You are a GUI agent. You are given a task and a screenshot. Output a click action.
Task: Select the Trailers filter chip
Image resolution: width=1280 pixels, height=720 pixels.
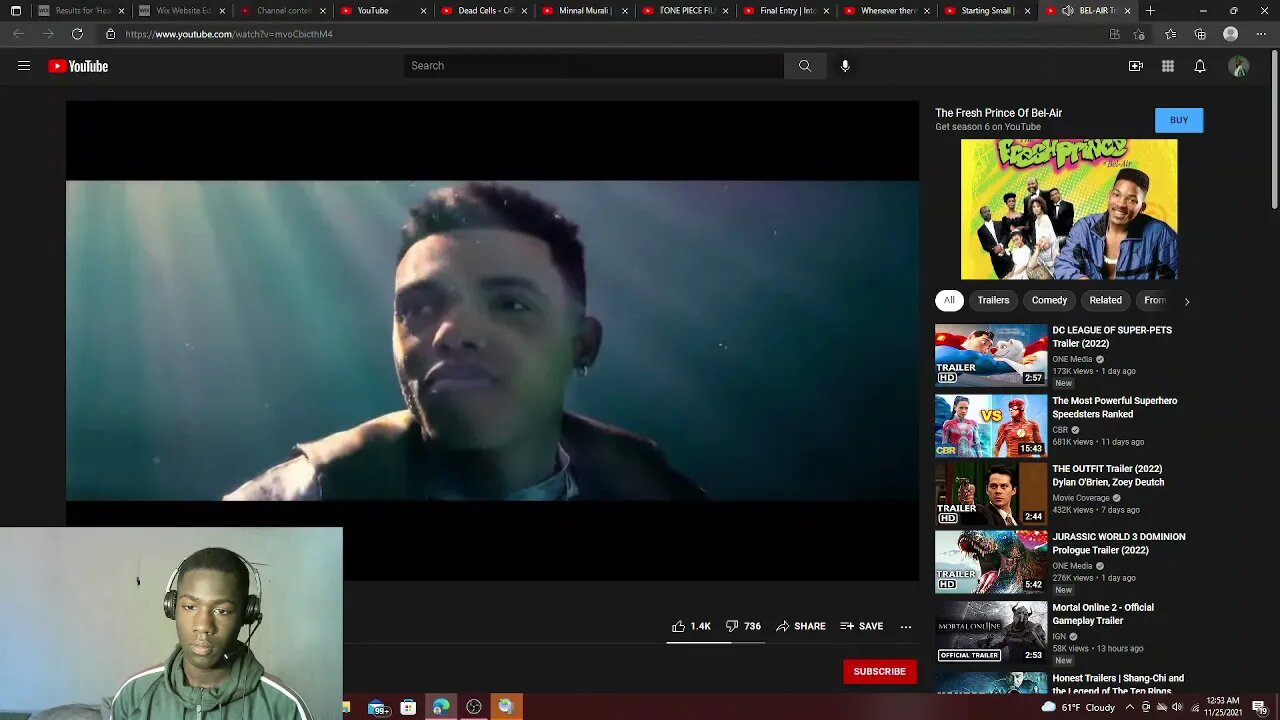[993, 300]
